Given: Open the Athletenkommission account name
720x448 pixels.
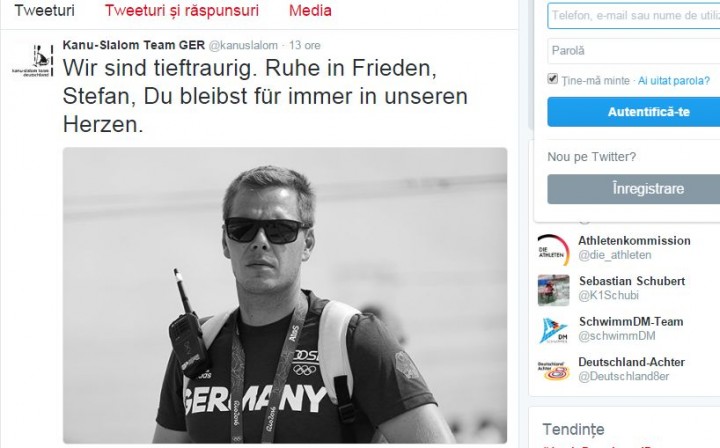Looking at the screenshot, I should tap(634, 241).
